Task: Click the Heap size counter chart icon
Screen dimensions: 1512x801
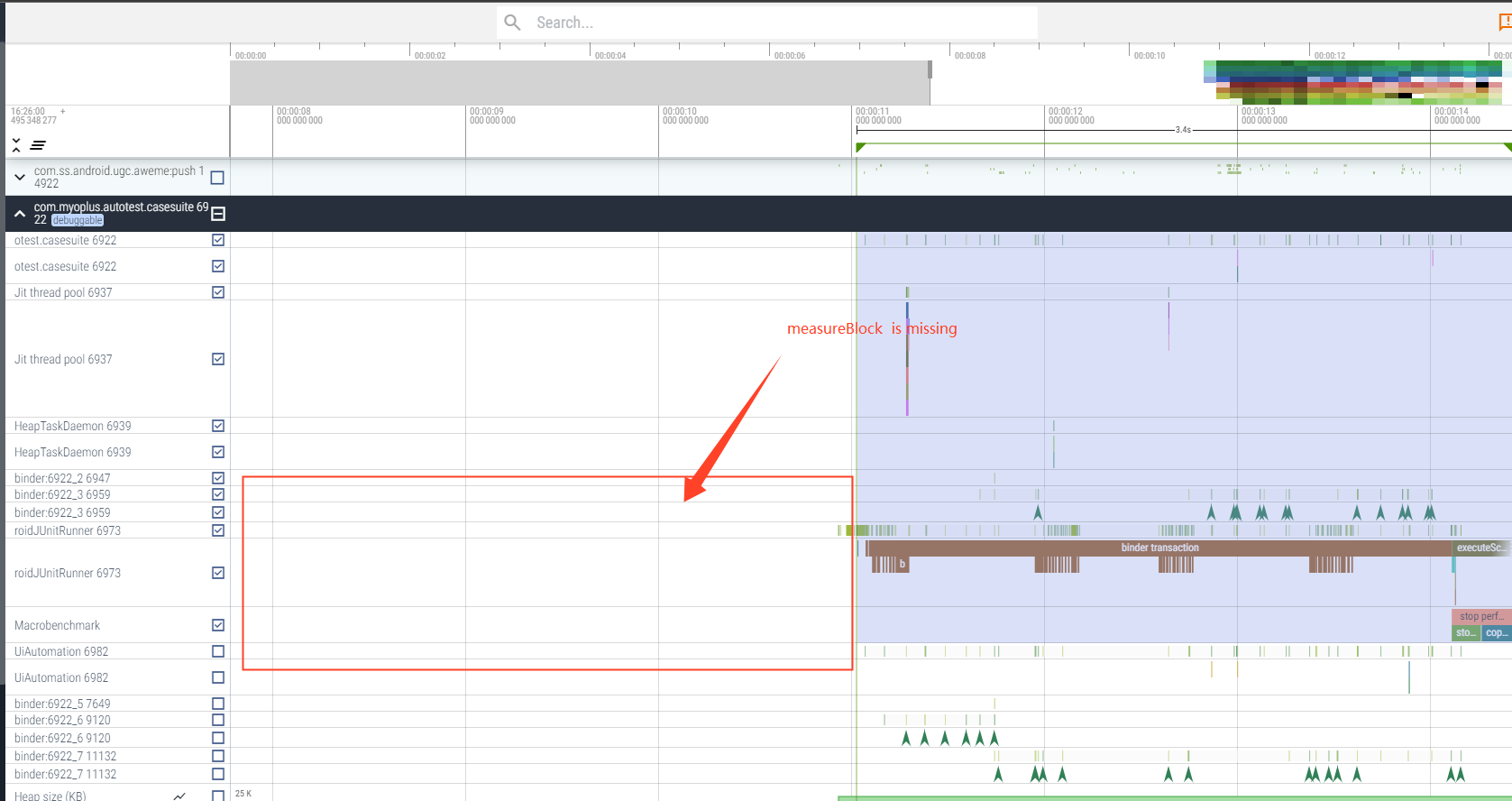Action: [179, 796]
